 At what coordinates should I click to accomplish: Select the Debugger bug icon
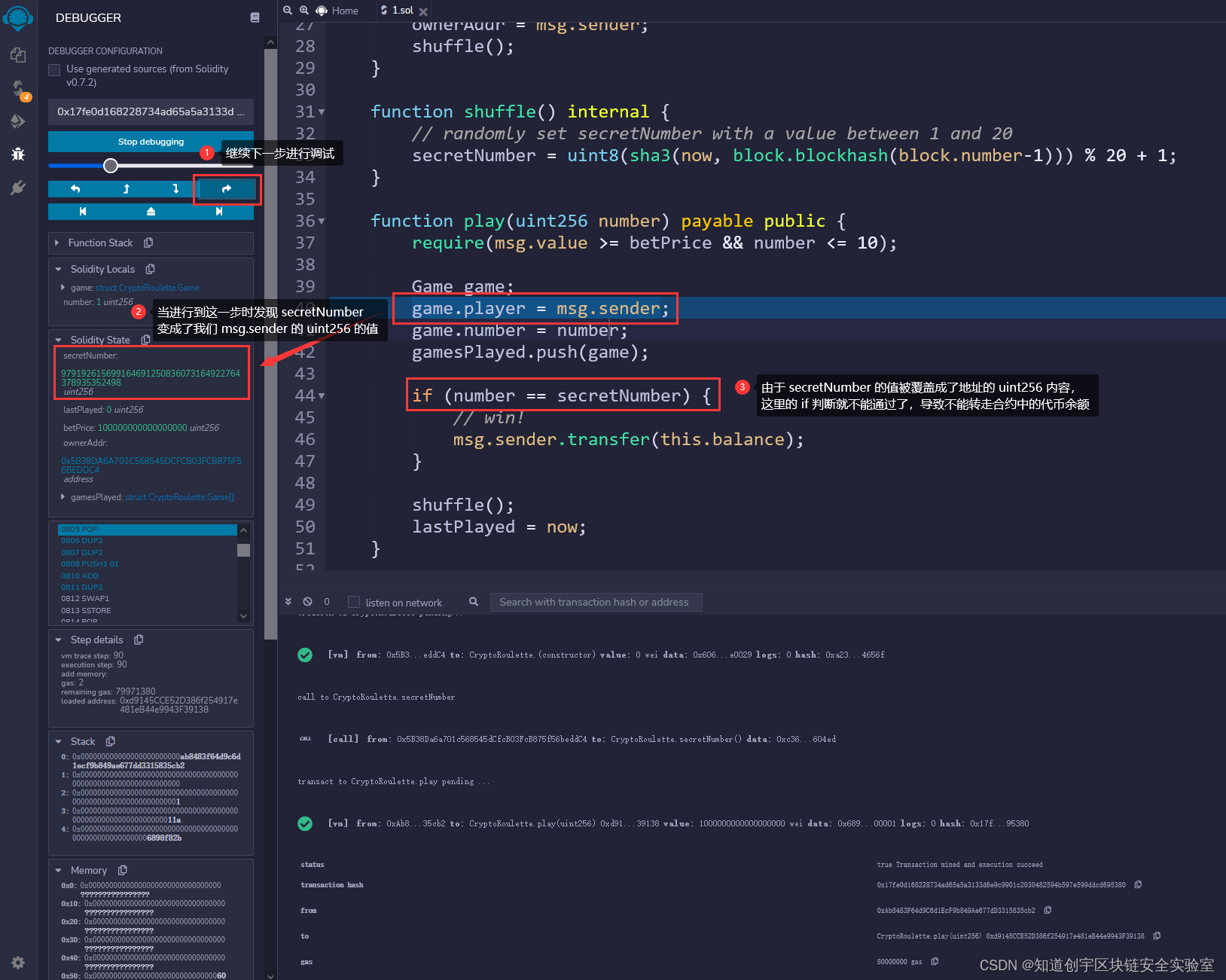point(18,154)
